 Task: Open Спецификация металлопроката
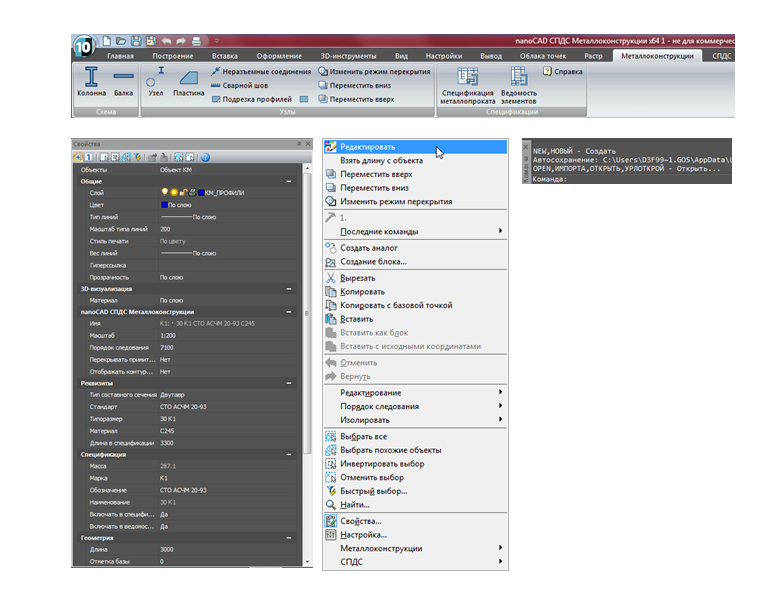click(x=467, y=86)
